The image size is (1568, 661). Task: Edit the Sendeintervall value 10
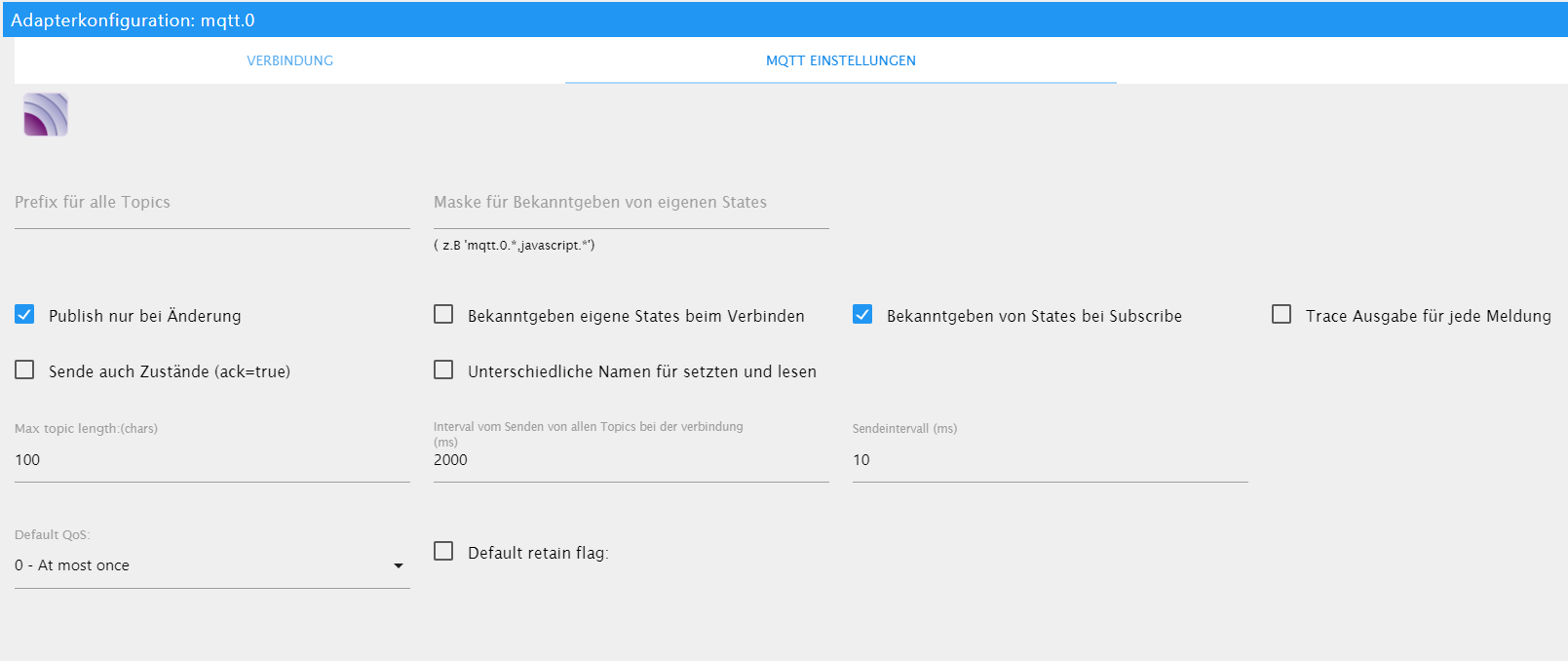click(x=1051, y=460)
